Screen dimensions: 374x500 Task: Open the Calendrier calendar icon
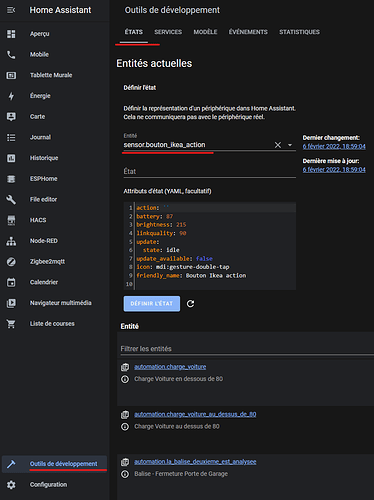click(x=11, y=282)
